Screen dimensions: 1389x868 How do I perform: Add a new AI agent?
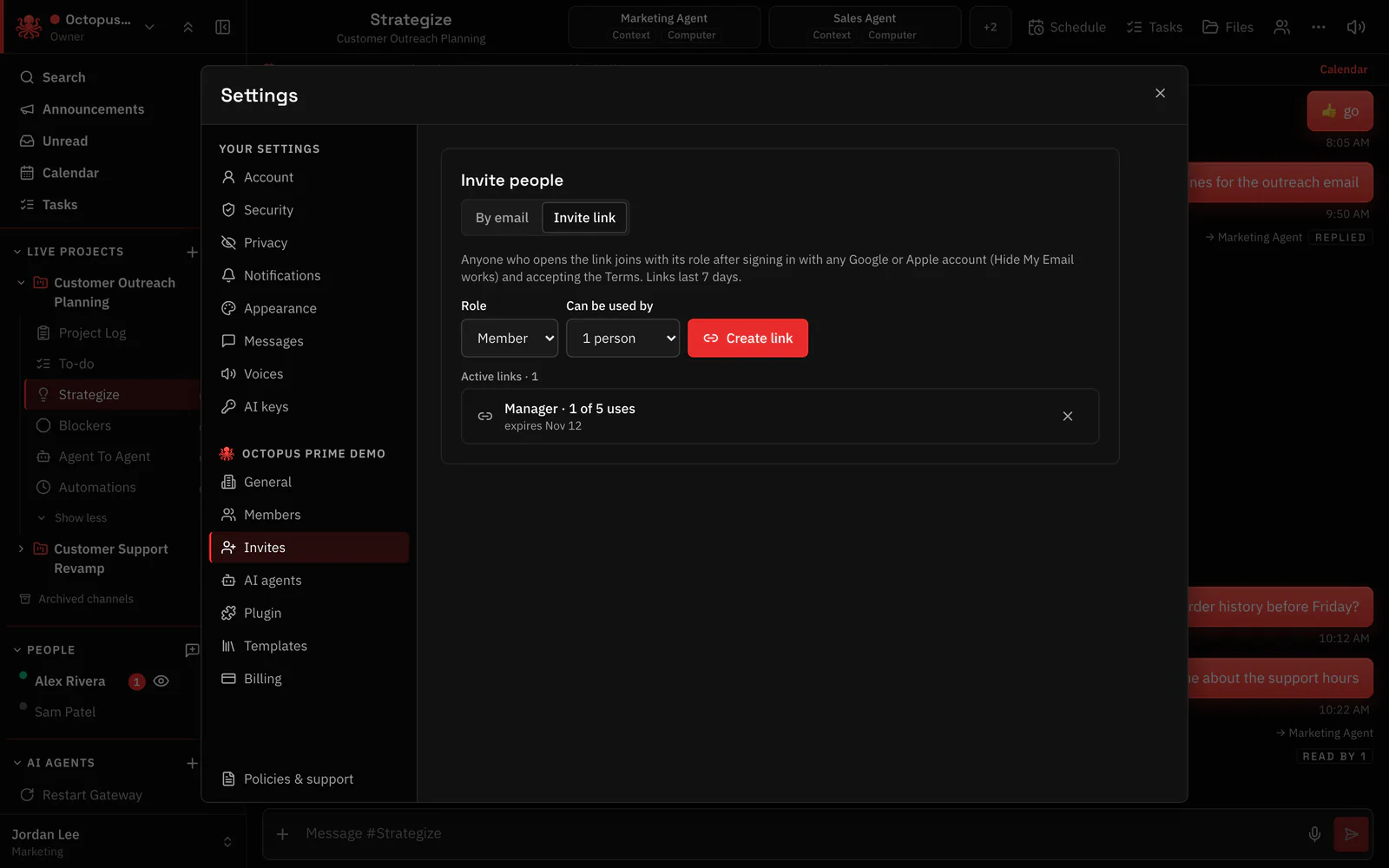pyautogui.click(x=192, y=763)
